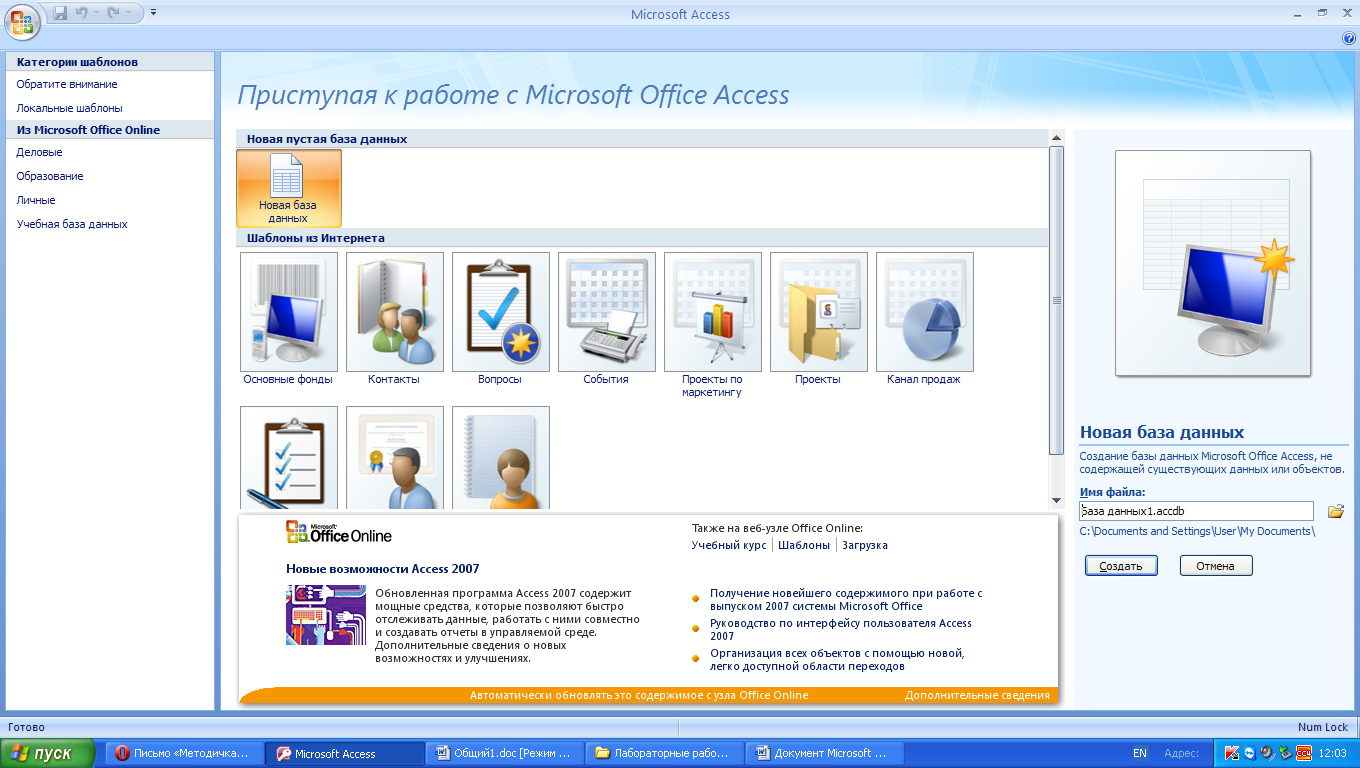Select Учебная база данных category
The image size is (1360, 768).
[72, 224]
